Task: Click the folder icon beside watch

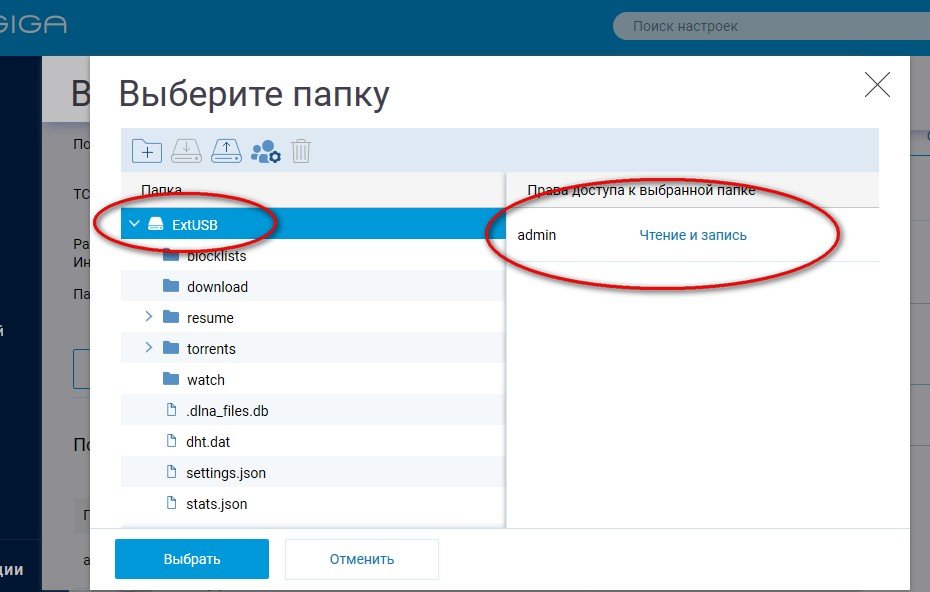Action: pos(171,378)
